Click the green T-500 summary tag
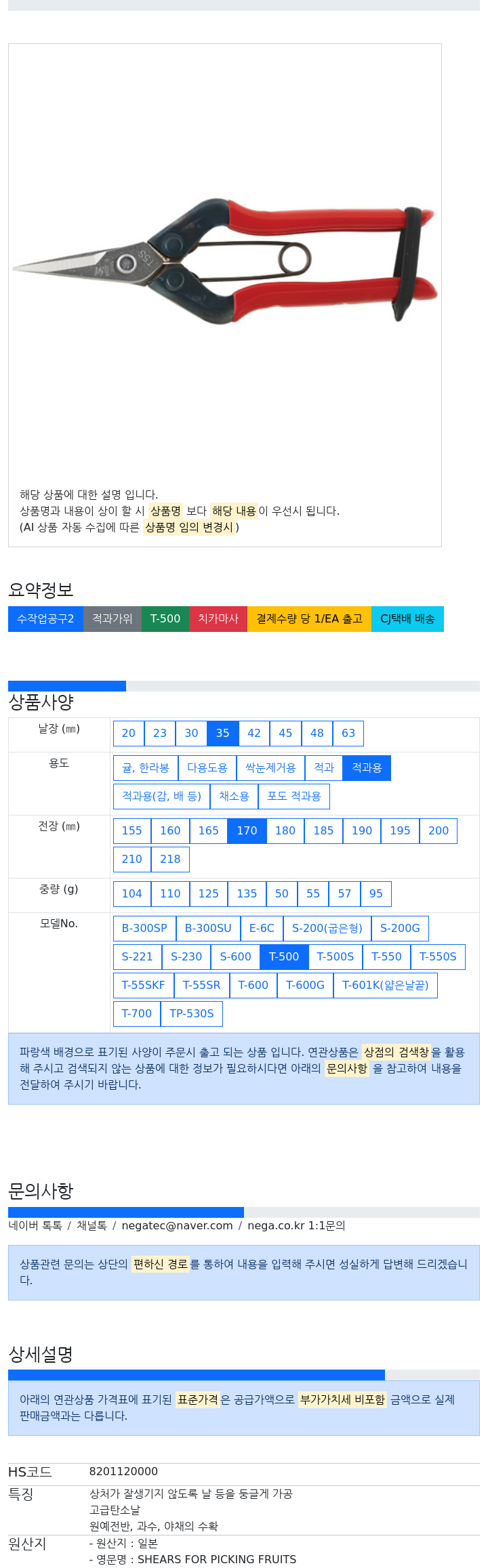This screenshot has width=488, height=1568. tap(165, 619)
